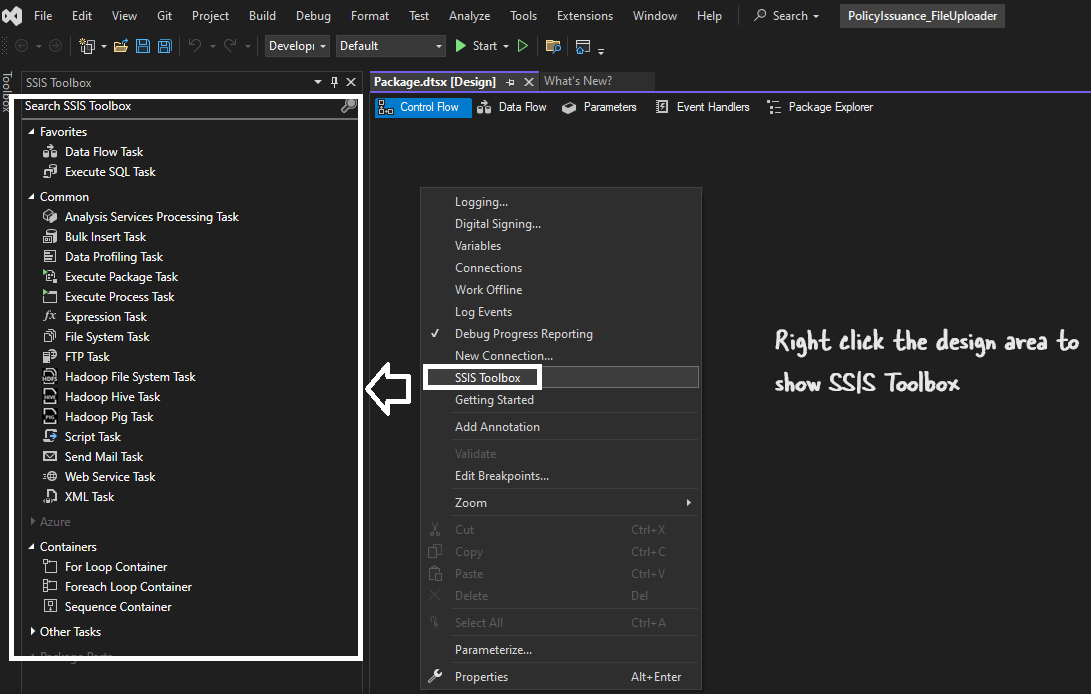Choose the Data Profiling Task icon
Image resolution: width=1091 pixels, height=694 pixels.
50,257
